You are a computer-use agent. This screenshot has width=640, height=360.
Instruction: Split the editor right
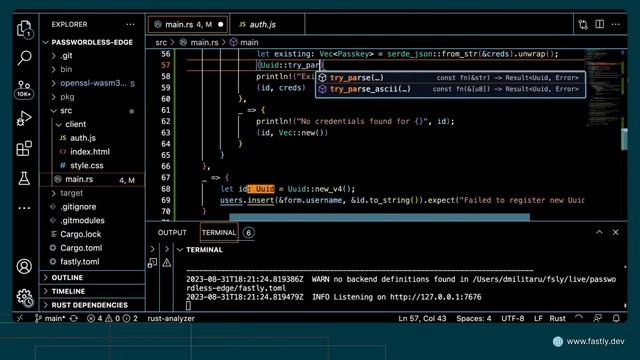click(x=600, y=24)
